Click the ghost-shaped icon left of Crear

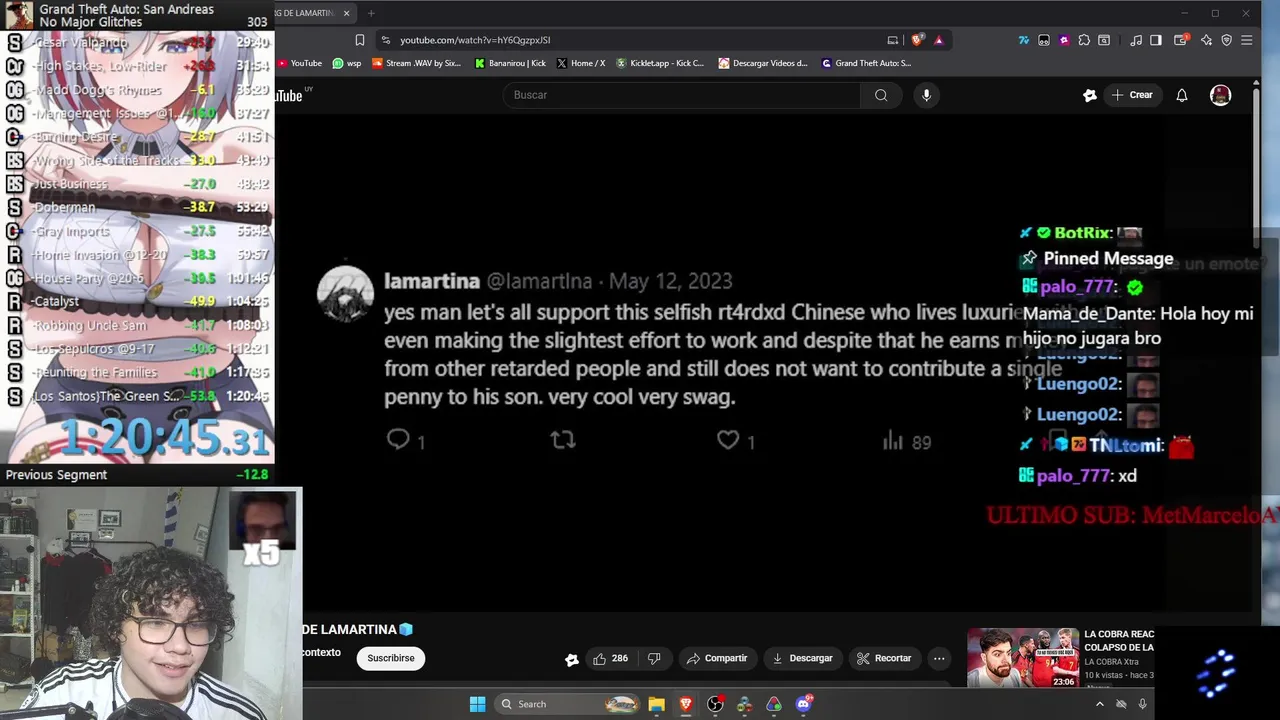coord(1090,95)
